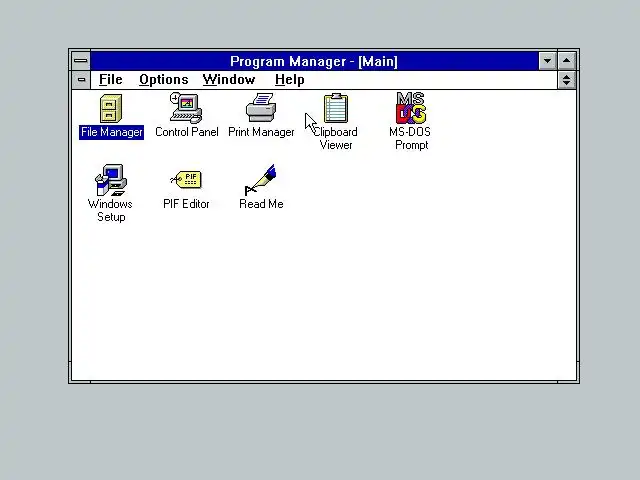The image size is (640, 480).
Task: Open the File menu
Action: (x=111, y=80)
